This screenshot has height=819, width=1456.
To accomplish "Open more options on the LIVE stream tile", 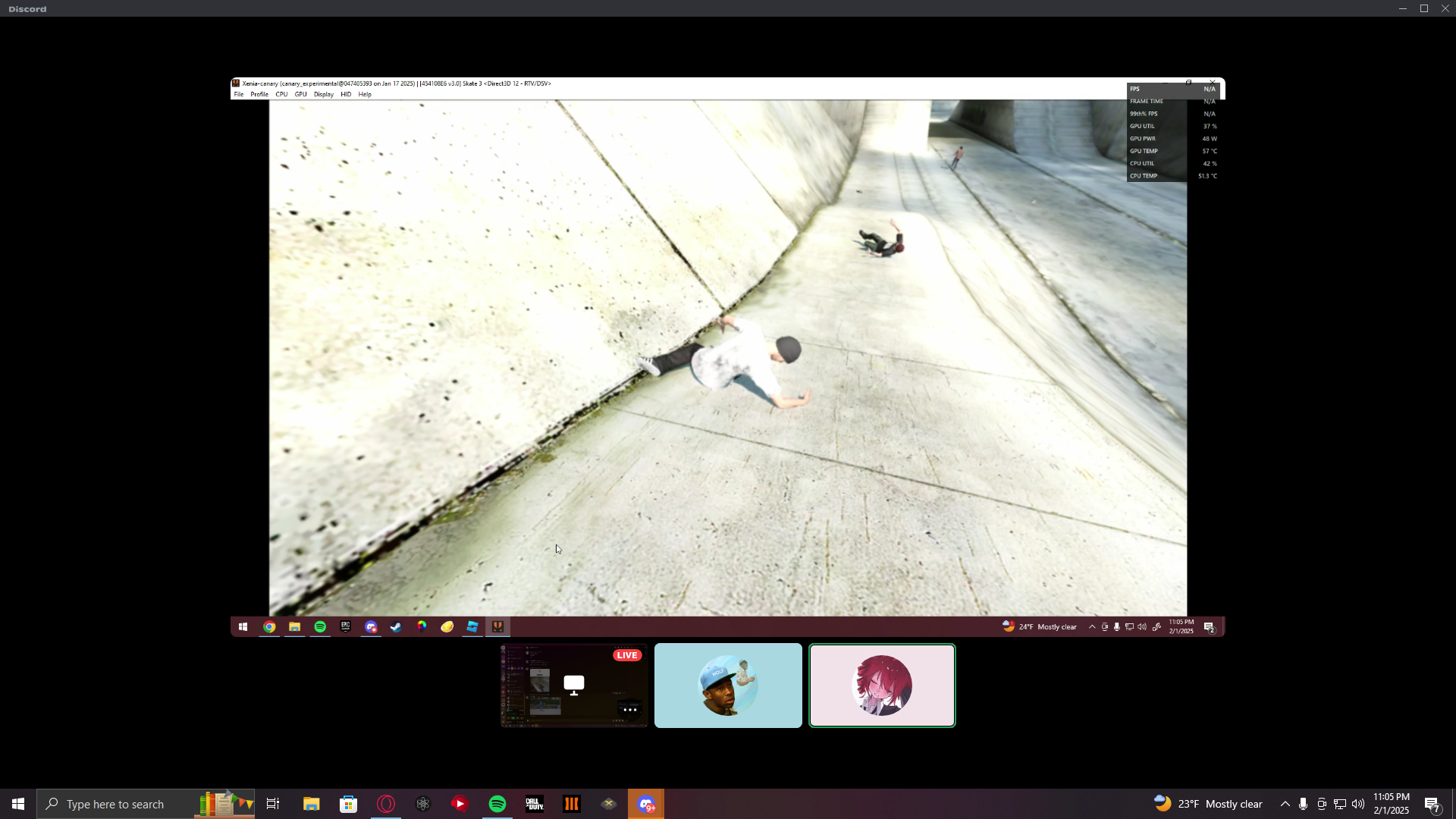I will click(629, 710).
